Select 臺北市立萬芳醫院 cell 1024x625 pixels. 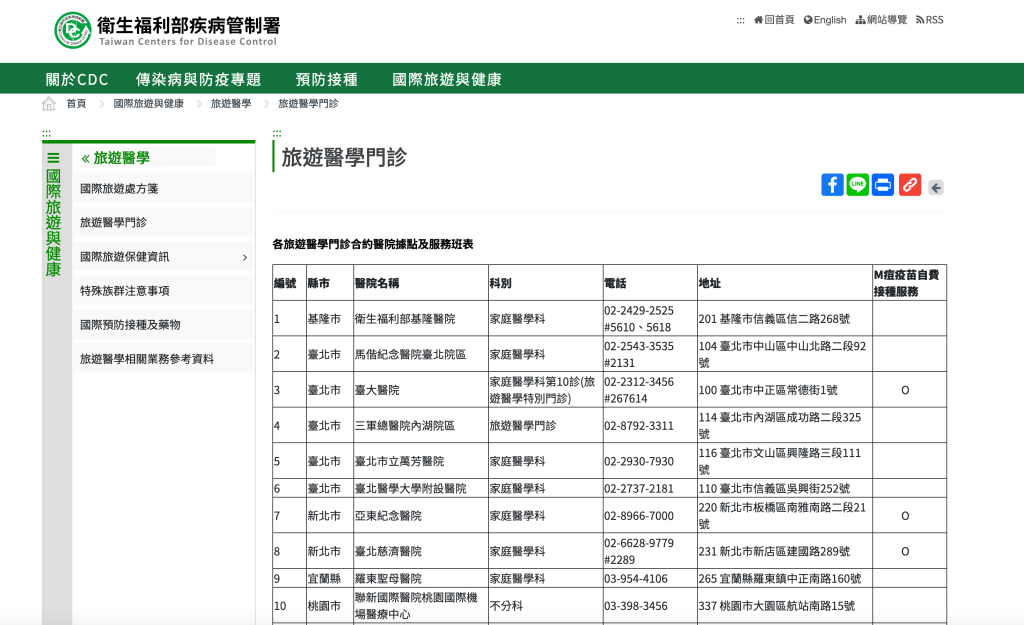421,461
